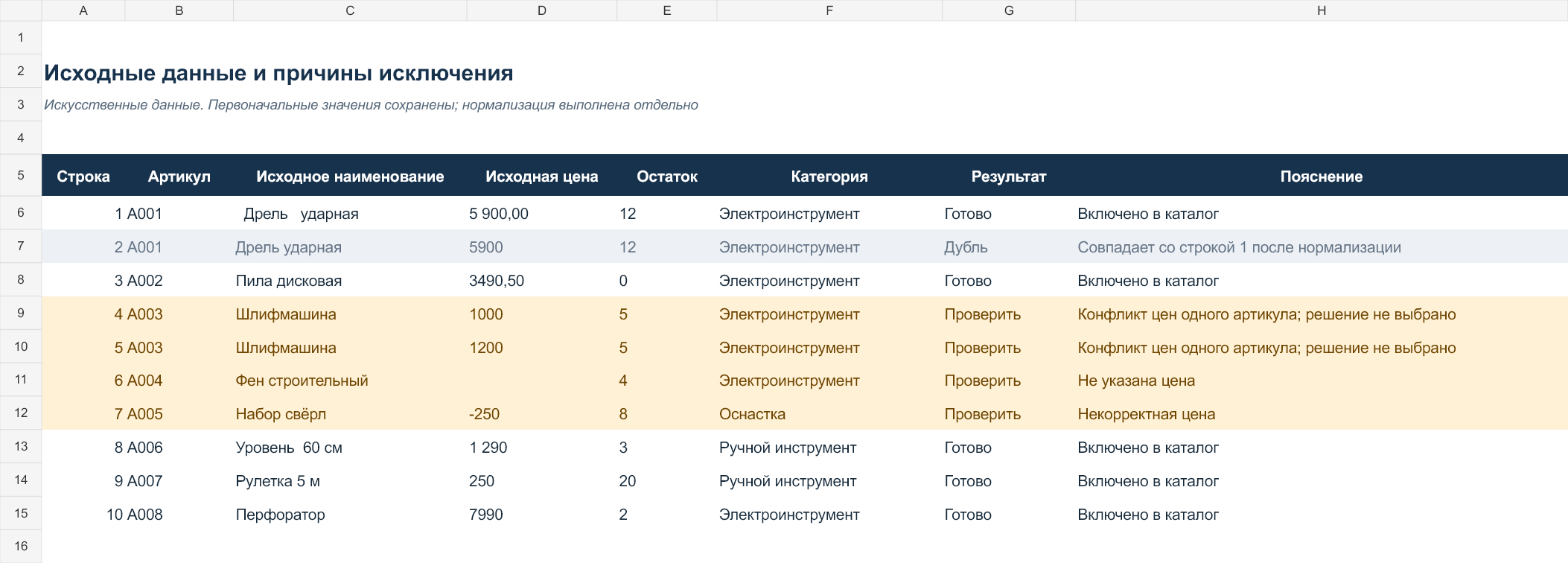
Task: Click the "Результат" header cell
Action: click(x=1009, y=176)
